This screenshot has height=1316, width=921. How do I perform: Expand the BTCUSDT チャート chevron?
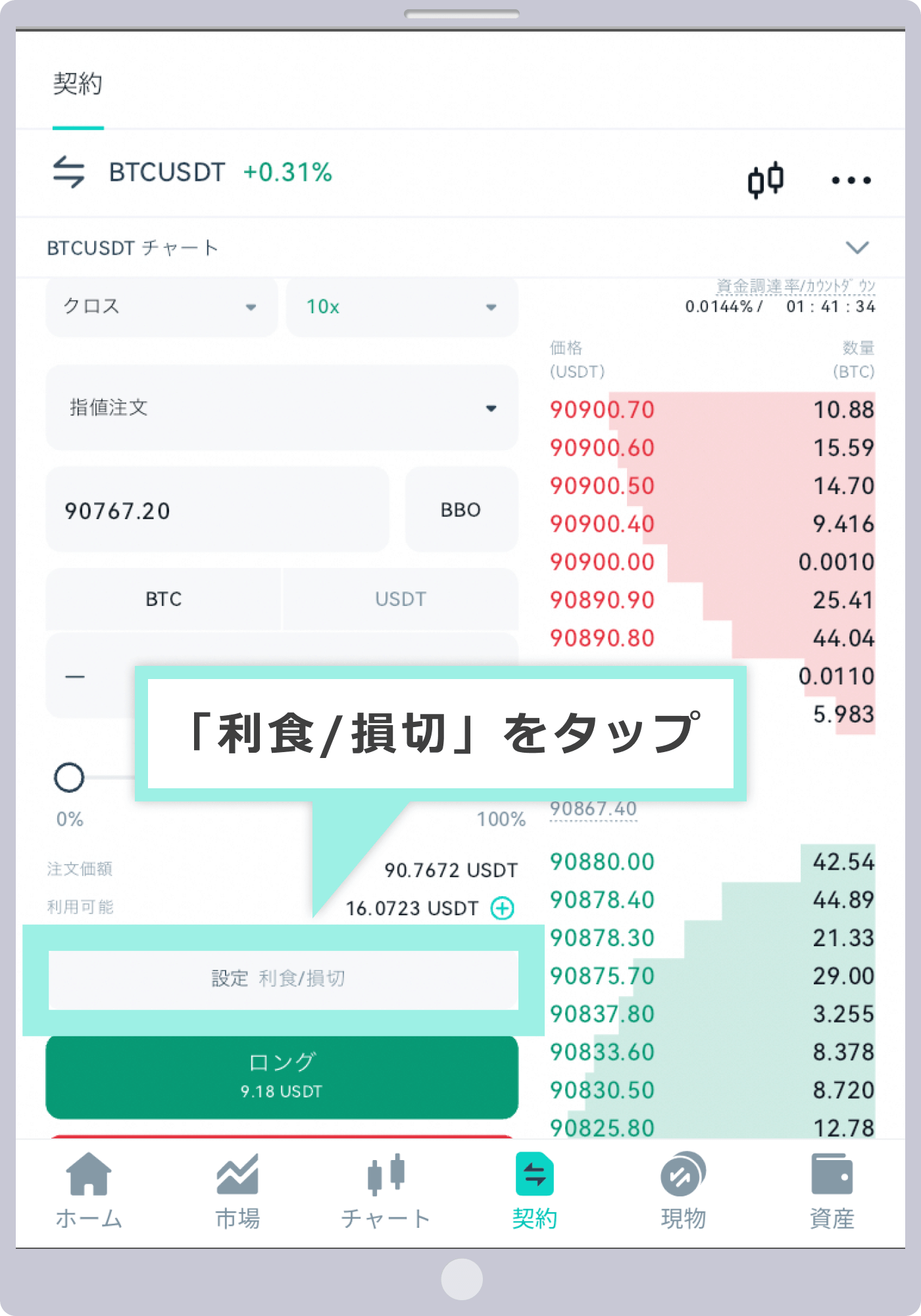point(857,247)
